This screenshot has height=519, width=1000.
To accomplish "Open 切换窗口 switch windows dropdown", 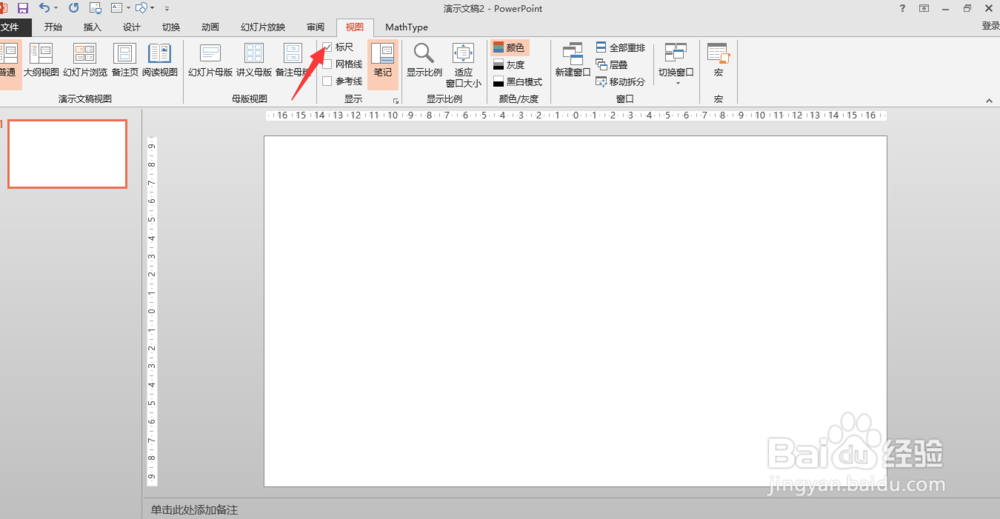I will (676, 64).
